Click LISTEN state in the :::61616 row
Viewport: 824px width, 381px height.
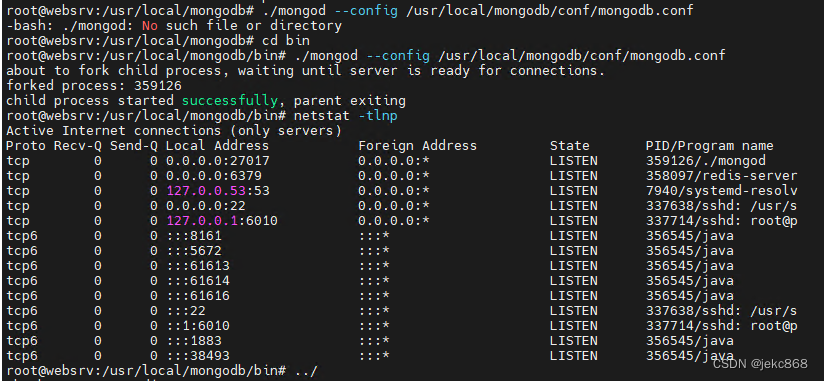point(573,296)
